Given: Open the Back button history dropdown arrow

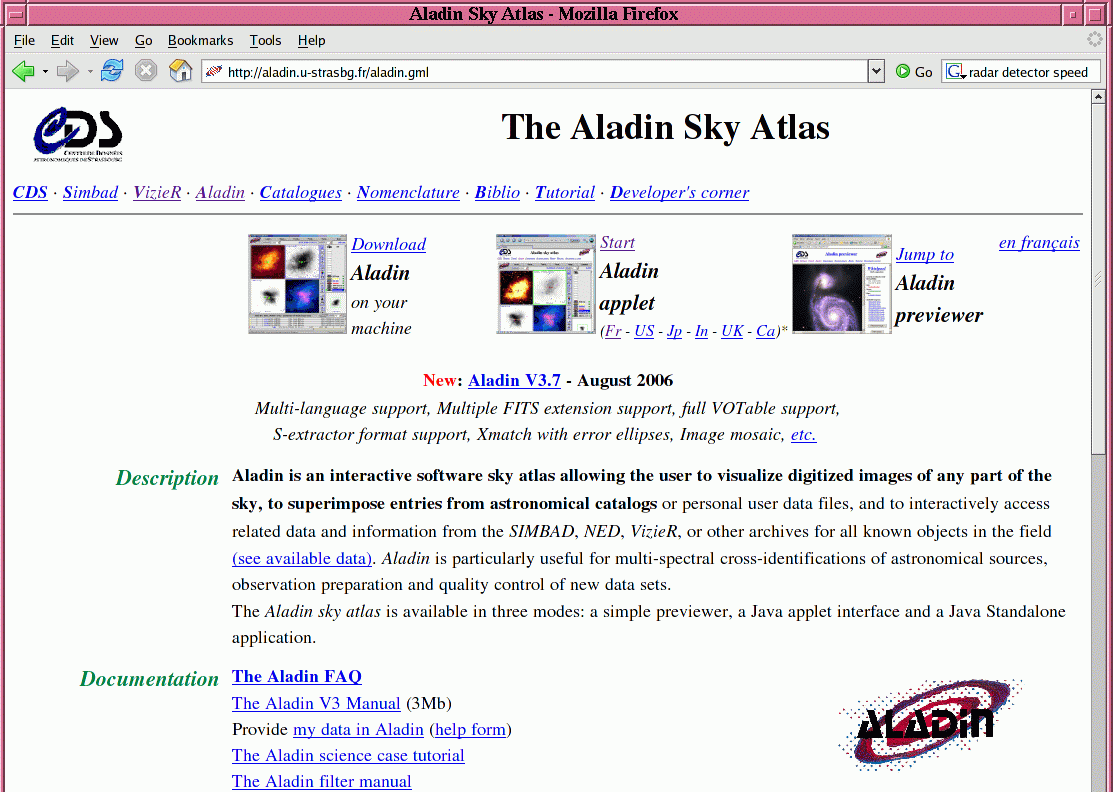Looking at the screenshot, I should (45, 72).
